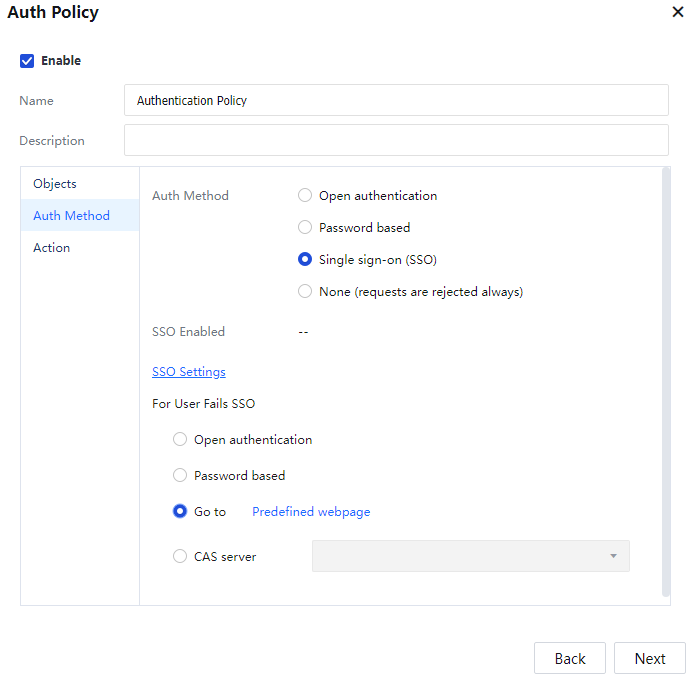Screen dimensions: 696x683
Task: Go to the Action tab
Action: coord(52,248)
